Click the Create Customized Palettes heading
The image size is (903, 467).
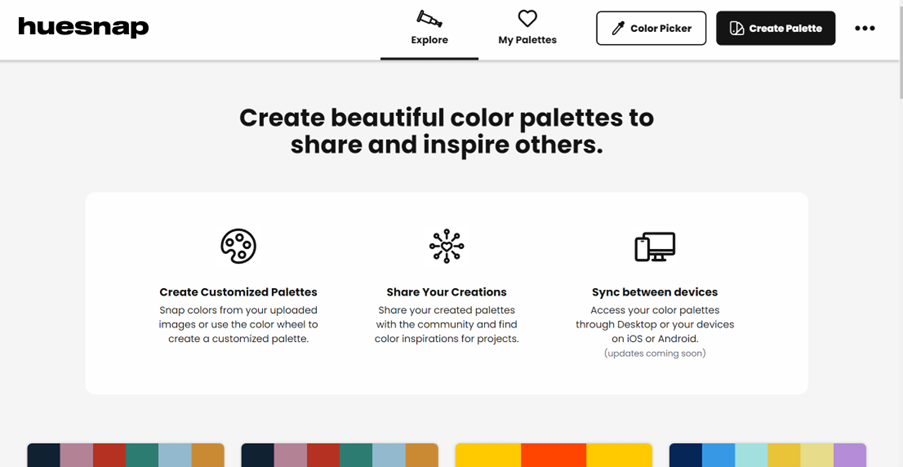[238, 292]
